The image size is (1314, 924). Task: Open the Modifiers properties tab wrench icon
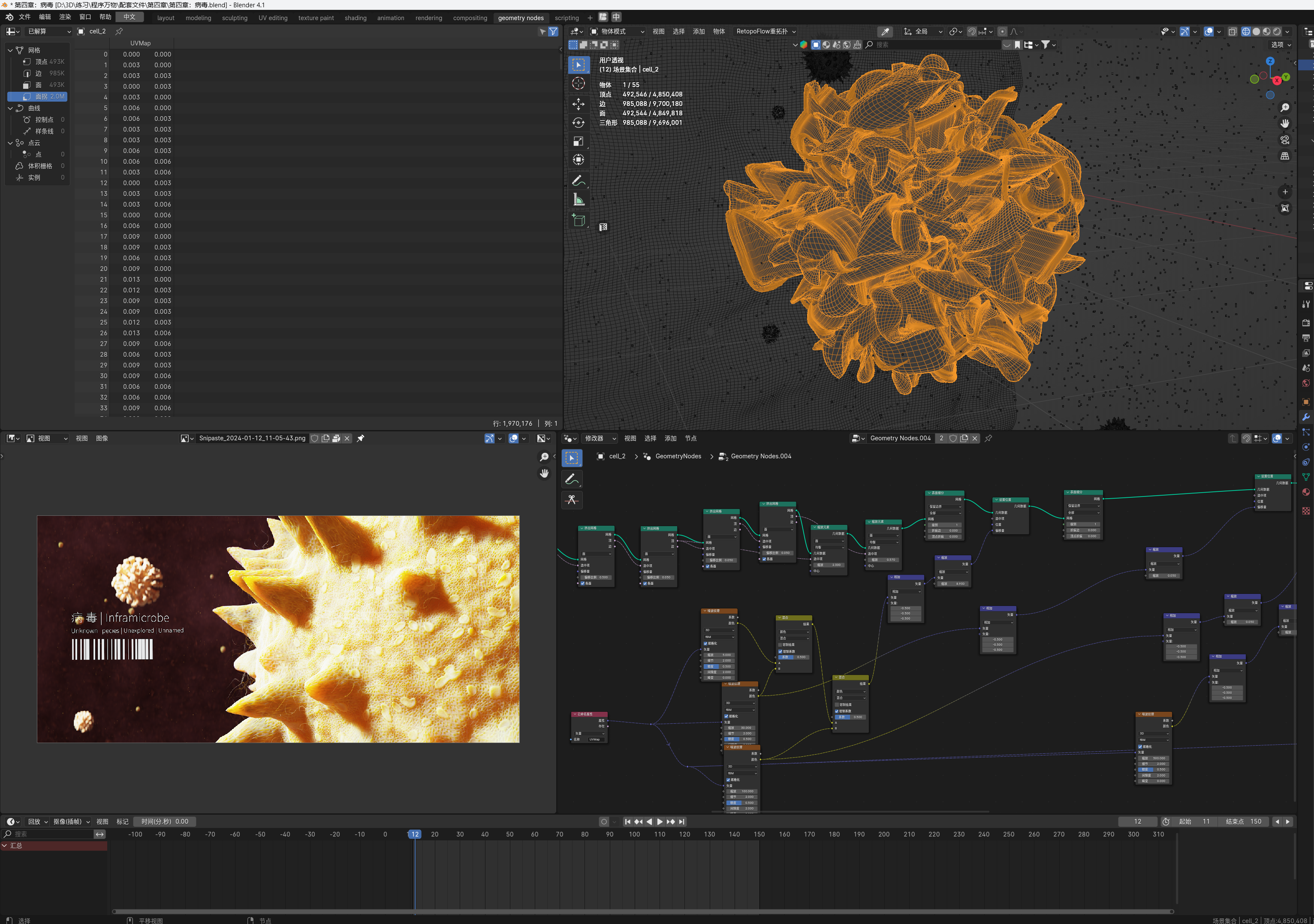point(1306,416)
